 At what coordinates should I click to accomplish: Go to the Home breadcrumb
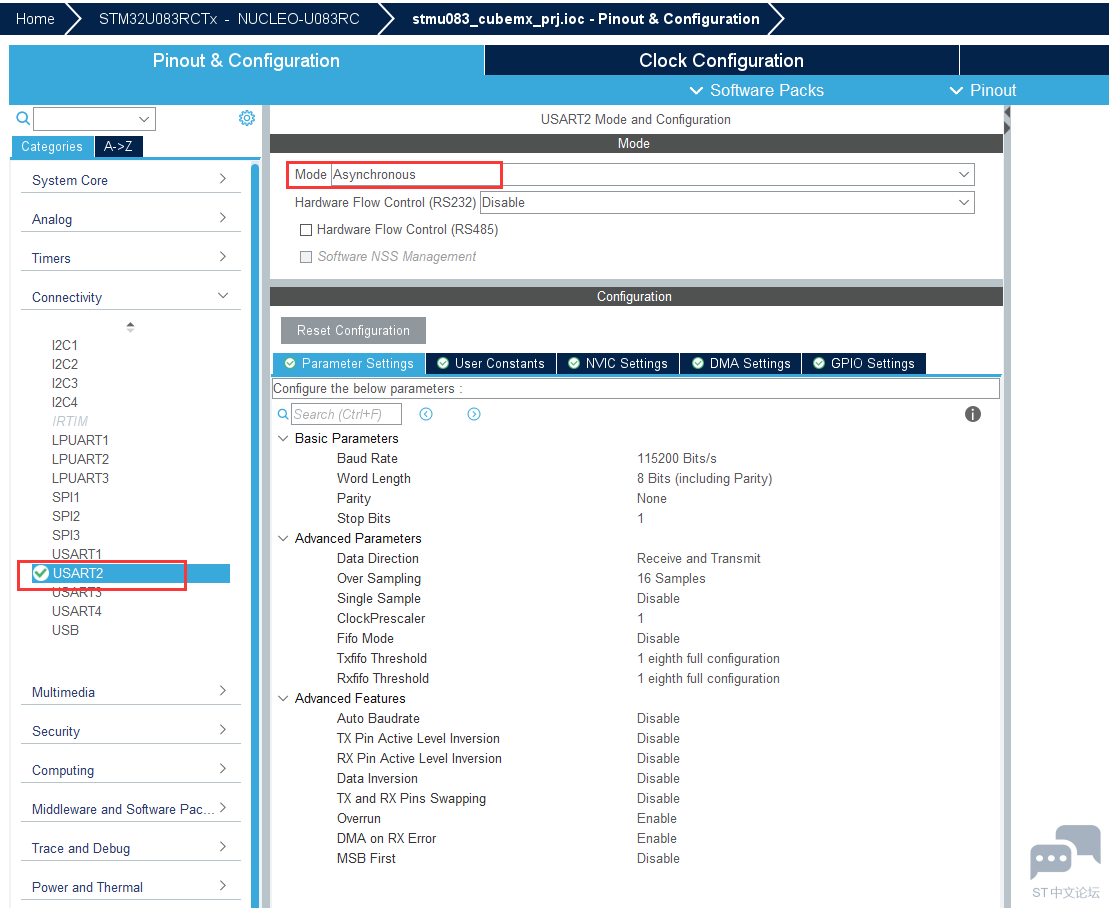tap(35, 19)
